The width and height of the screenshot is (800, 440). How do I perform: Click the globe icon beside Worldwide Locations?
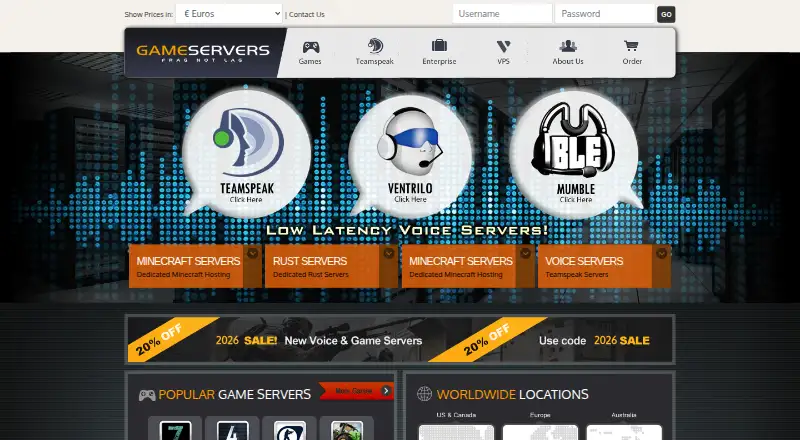pos(424,394)
